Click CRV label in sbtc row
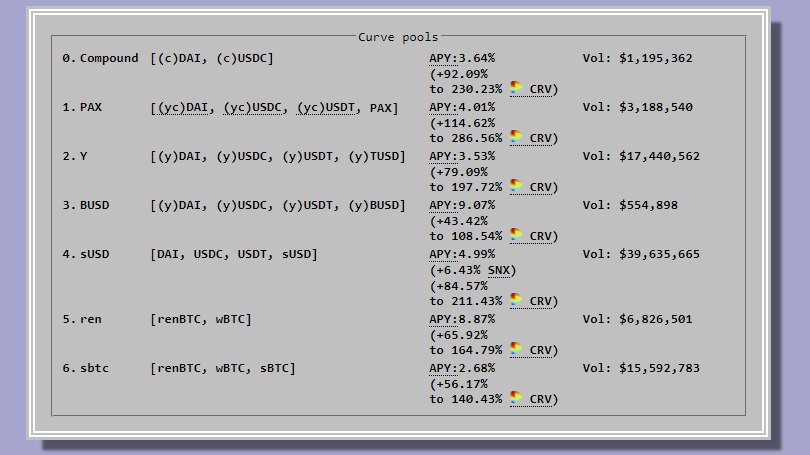 (540, 400)
